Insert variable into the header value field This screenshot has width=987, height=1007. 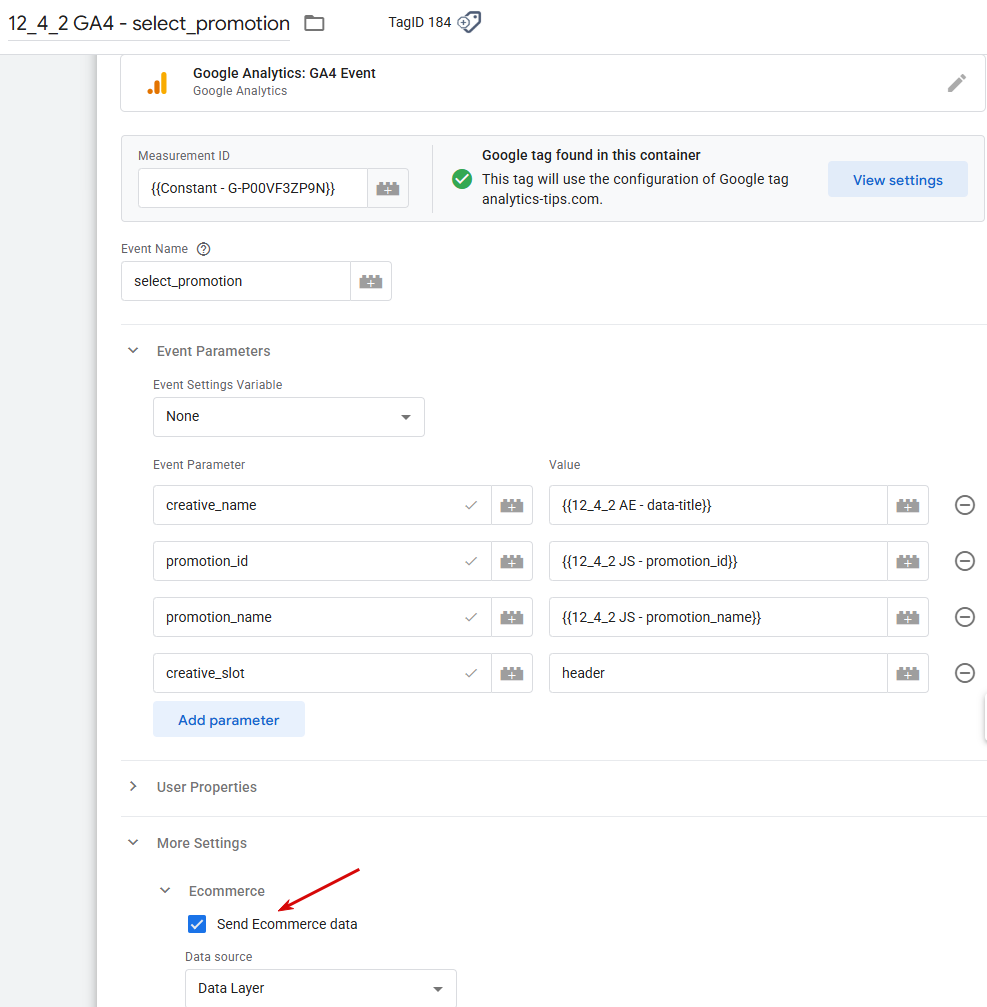(908, 673)
